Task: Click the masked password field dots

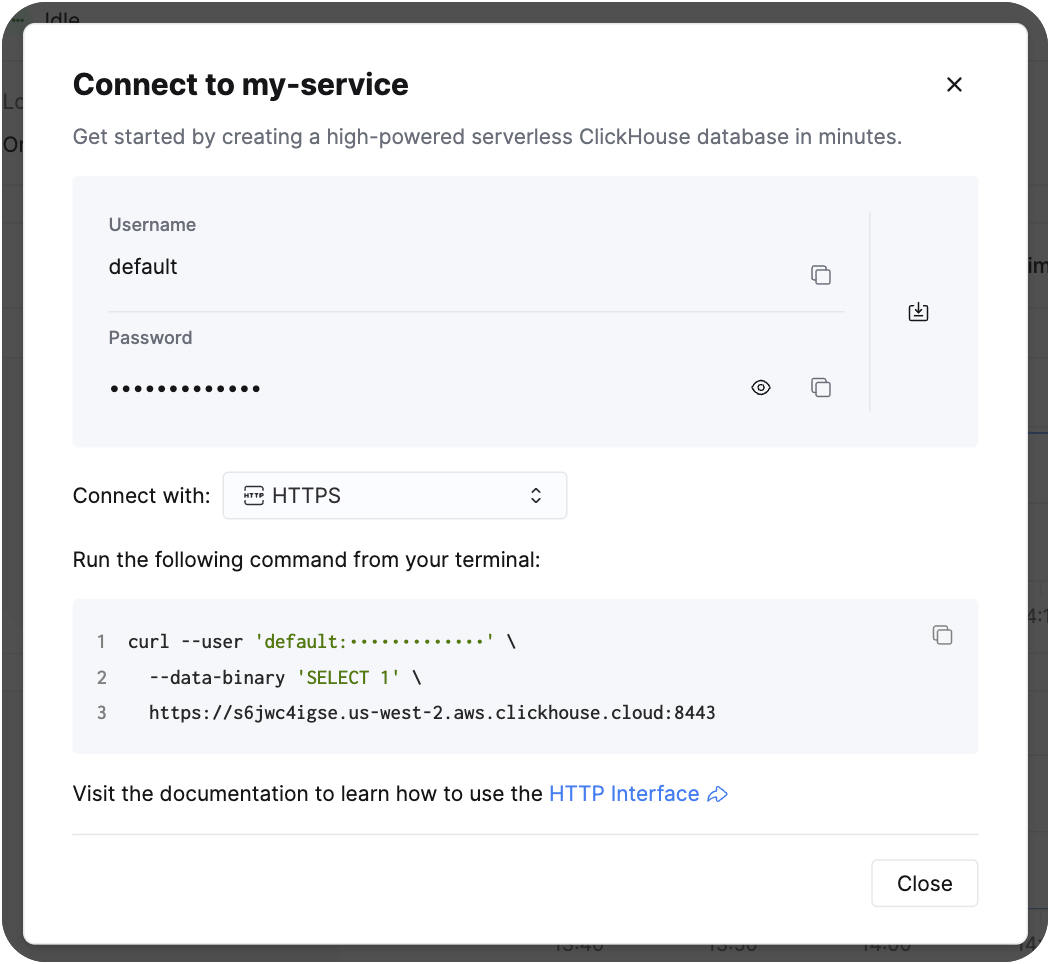Action: pos(185,388)
